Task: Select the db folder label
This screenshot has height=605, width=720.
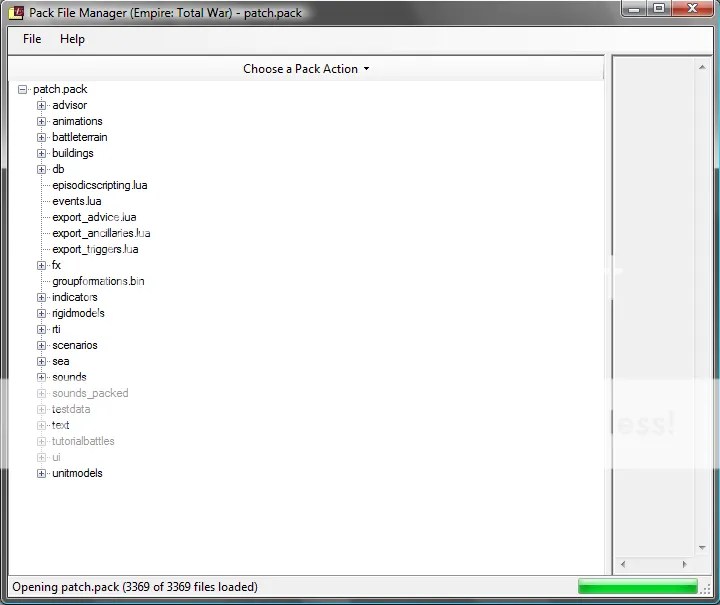Action: (x=58, y=169)
